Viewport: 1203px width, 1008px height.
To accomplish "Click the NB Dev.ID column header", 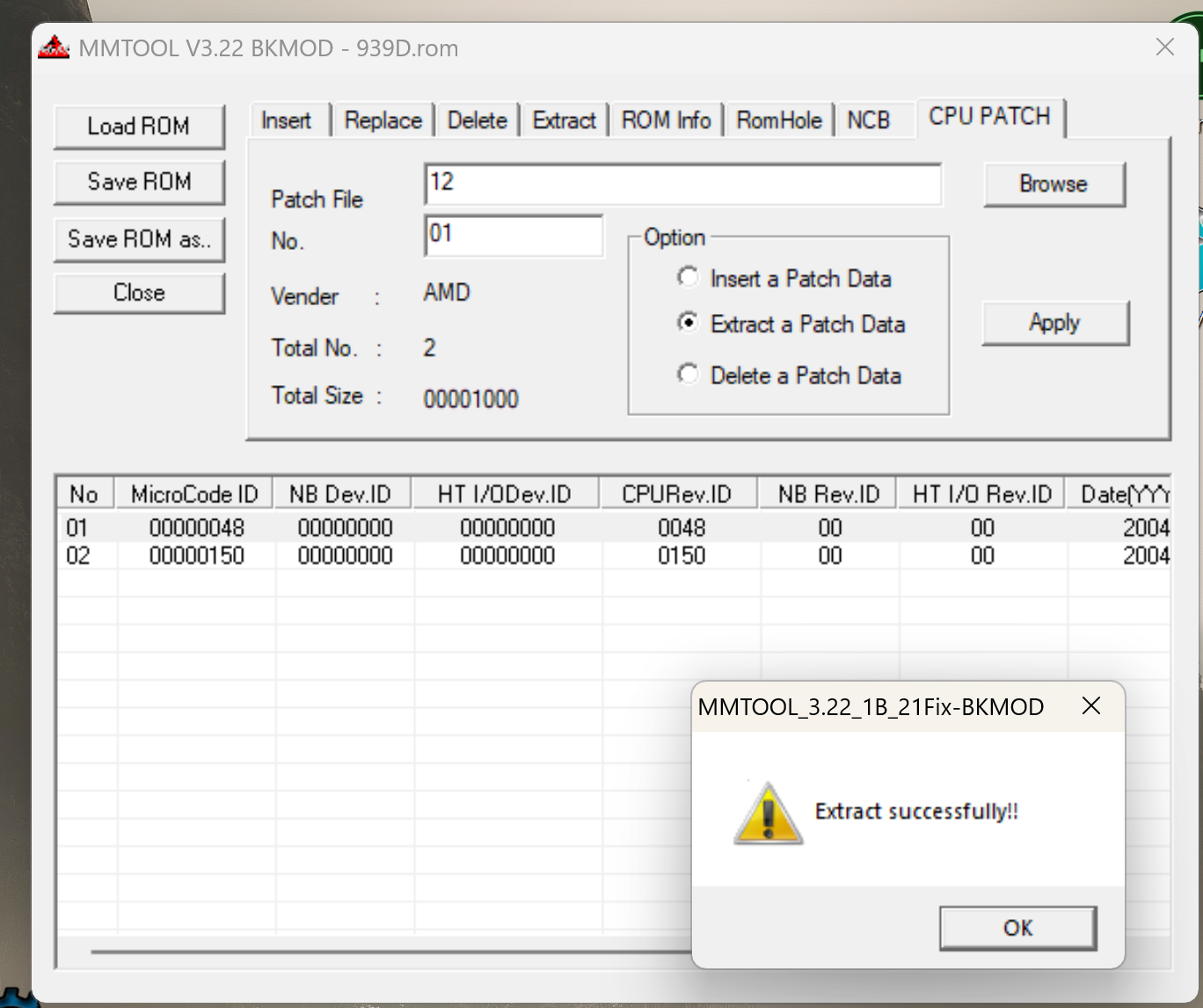I will pos(341,494).
